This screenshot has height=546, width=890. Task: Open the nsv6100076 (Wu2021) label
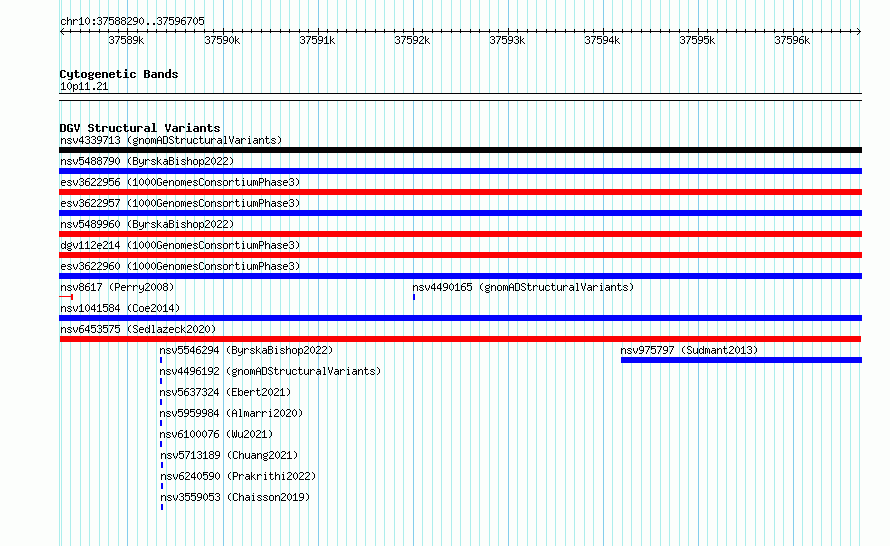click(x=216, y=434)
